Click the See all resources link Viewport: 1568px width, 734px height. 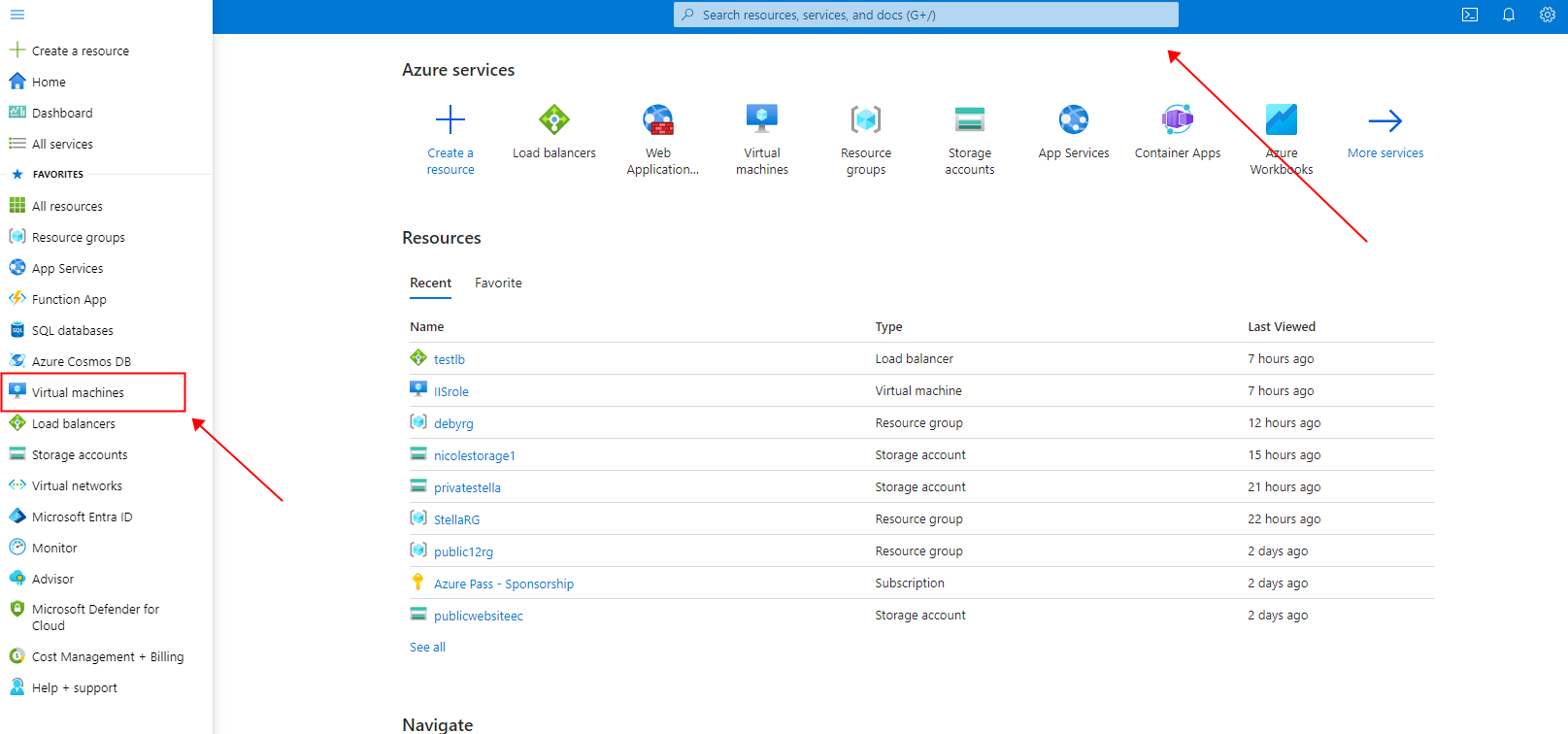(427, 648)
